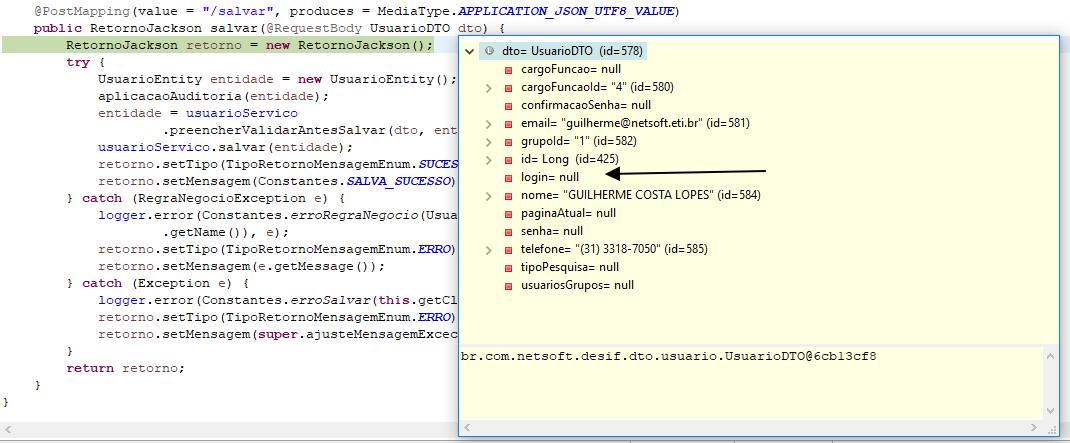The width and height of the screenshot is (1070, 443).
Task: Expand the nome field node
Action: (488, 195)
